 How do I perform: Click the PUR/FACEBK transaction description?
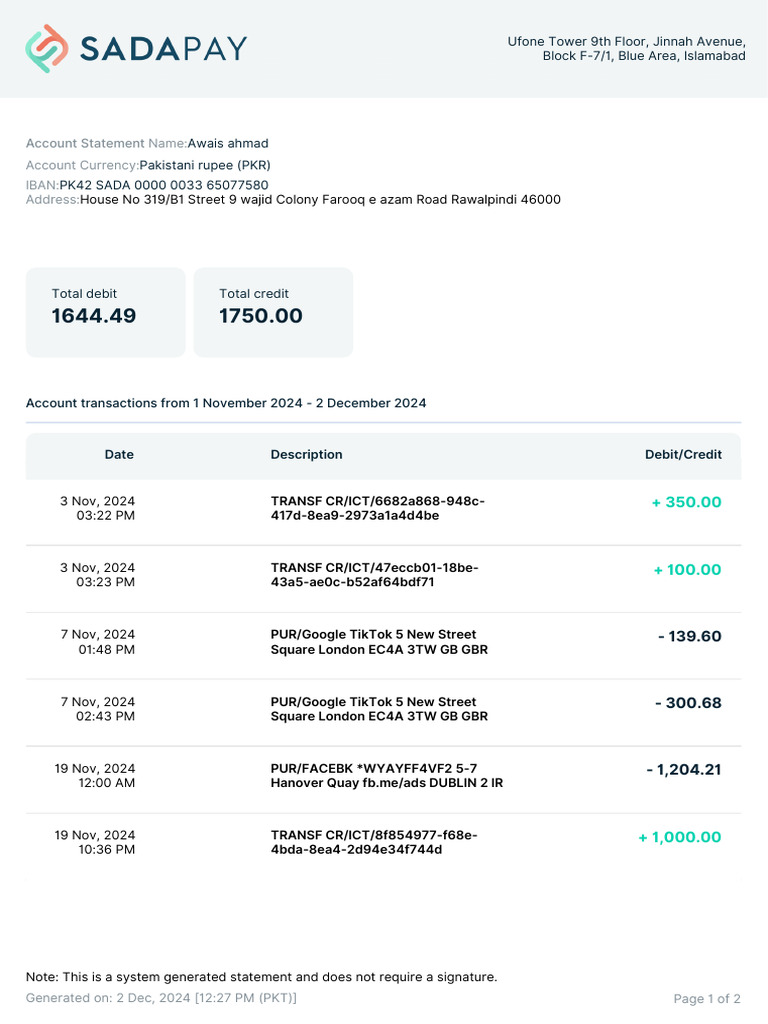click(386, 776)
